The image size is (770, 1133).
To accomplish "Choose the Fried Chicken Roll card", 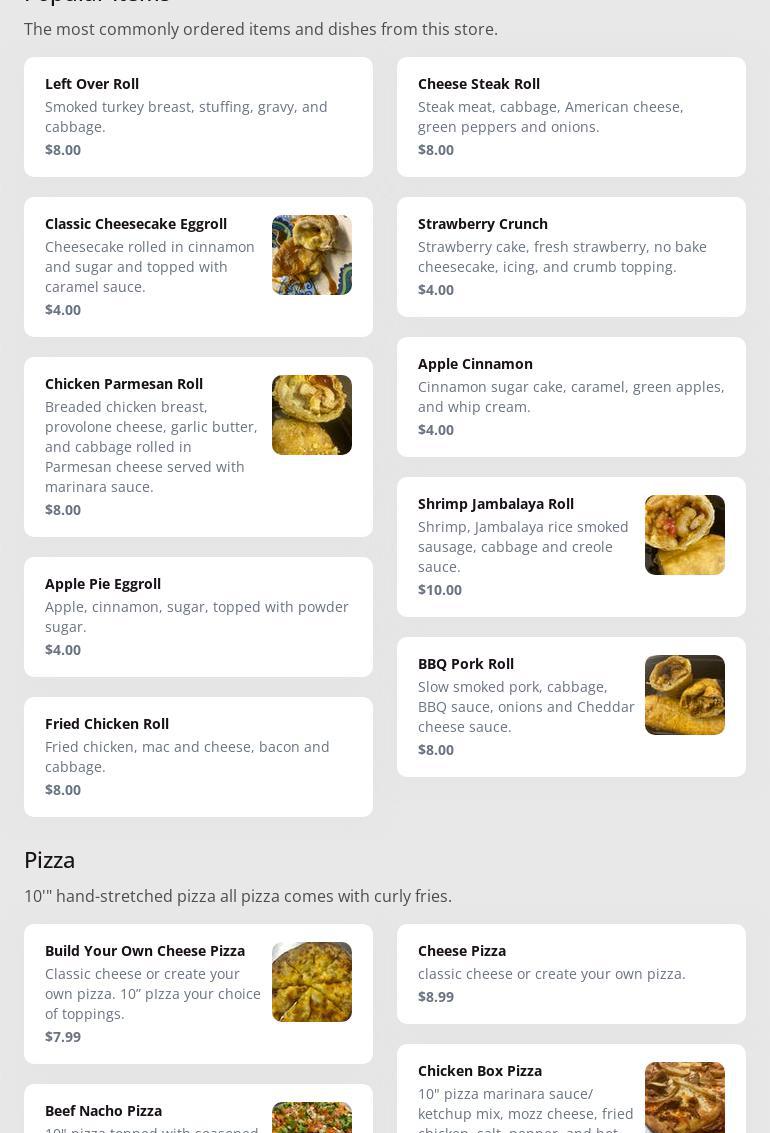I will 199,757.
